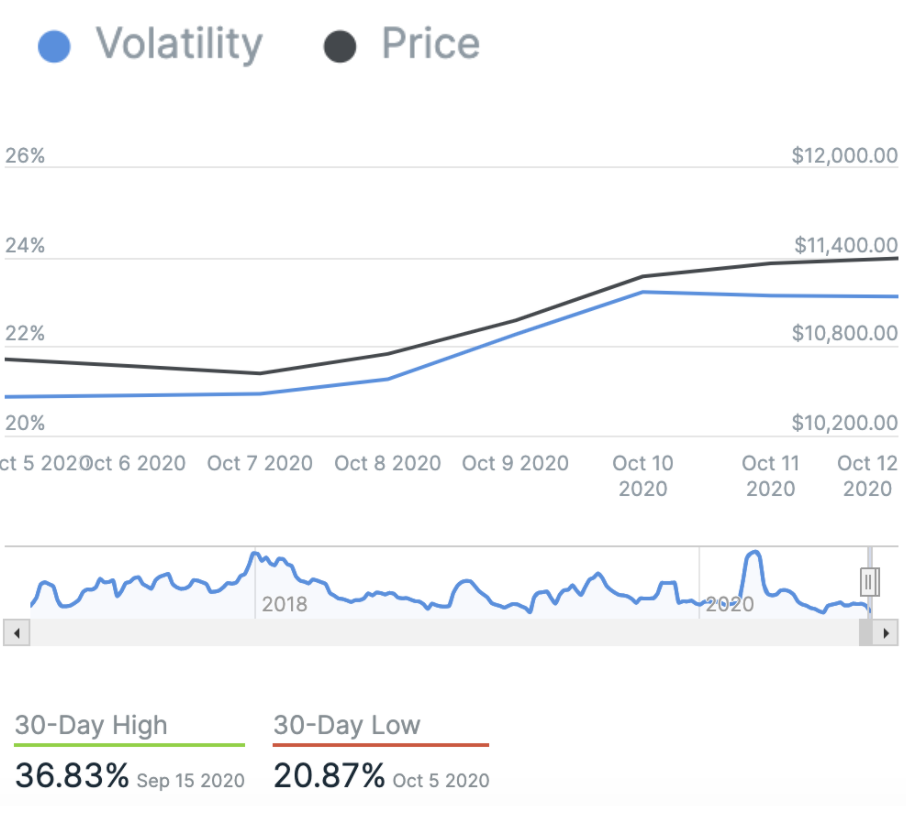Toggle Volatility series via its legend label
This screenshot has height=824, width=906.
click(178, 44)
